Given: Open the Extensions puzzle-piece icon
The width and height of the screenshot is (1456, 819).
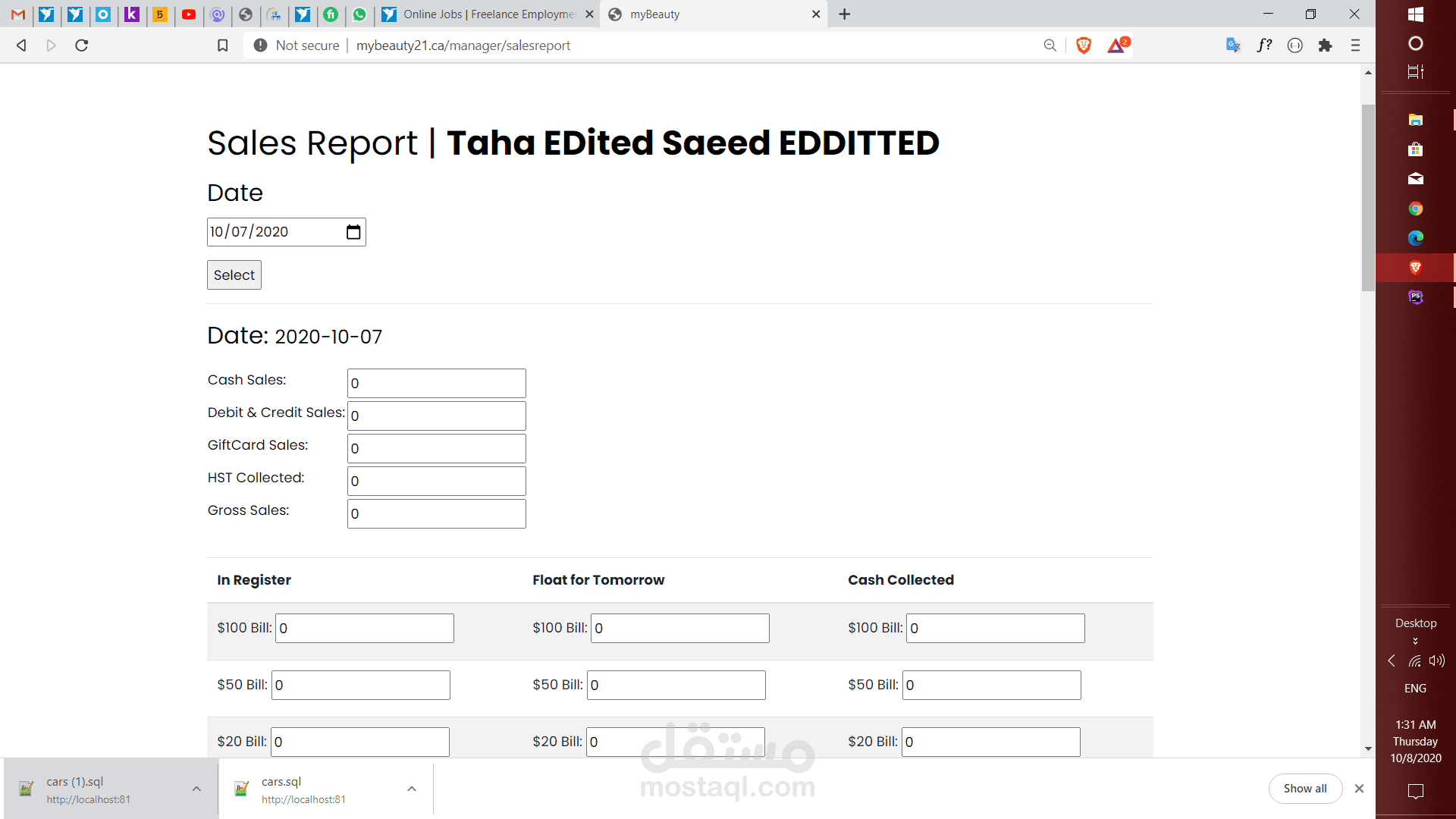Looking at the screenshot, I should [x=1325, y=45].
